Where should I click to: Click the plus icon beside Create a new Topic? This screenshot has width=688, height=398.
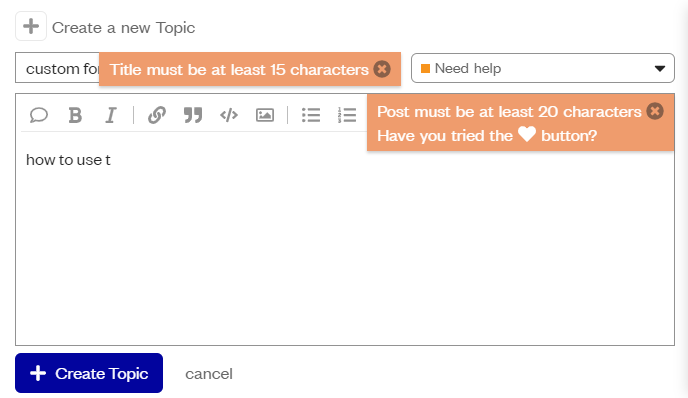[x=31, y=26]
